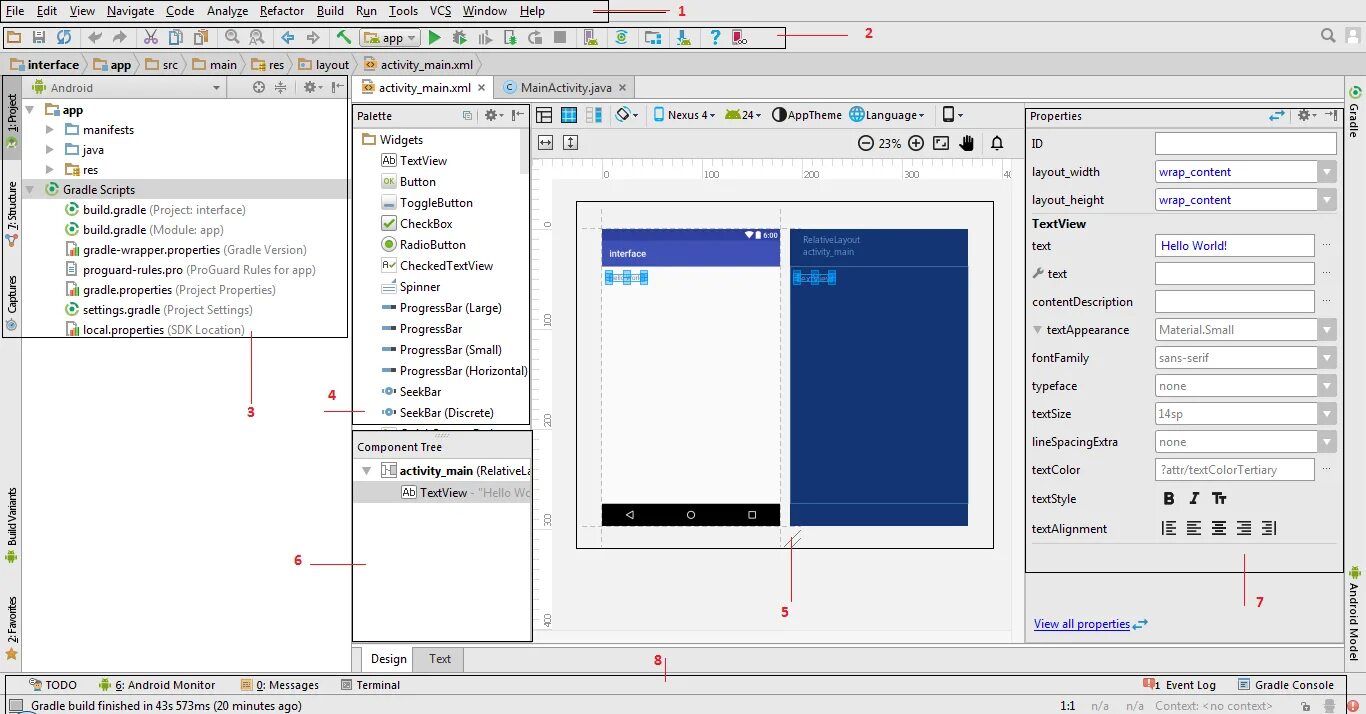Click the Paste clipboard icon
This screenshot has width=1366, height=714.
click(201, 38)
